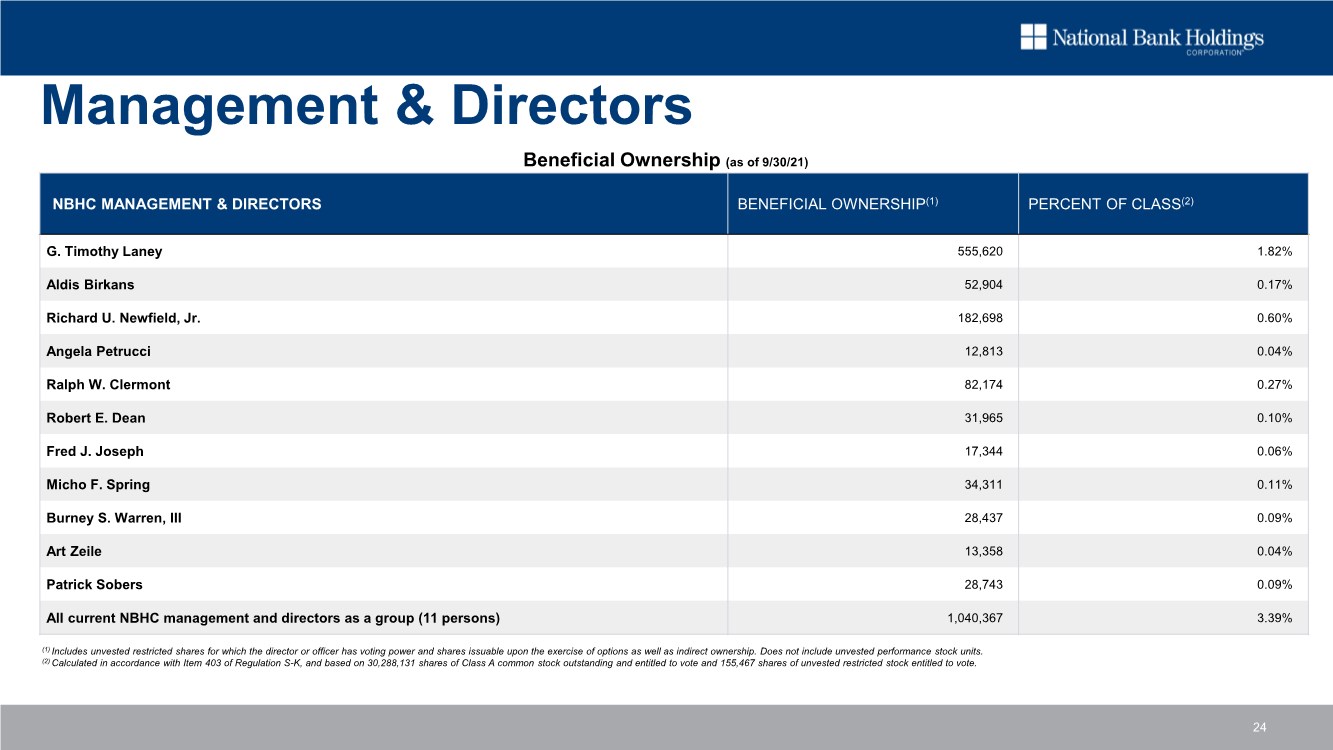Click the National Bank Holdings logo icon
1333x750 pixels.
point(1033,37)
